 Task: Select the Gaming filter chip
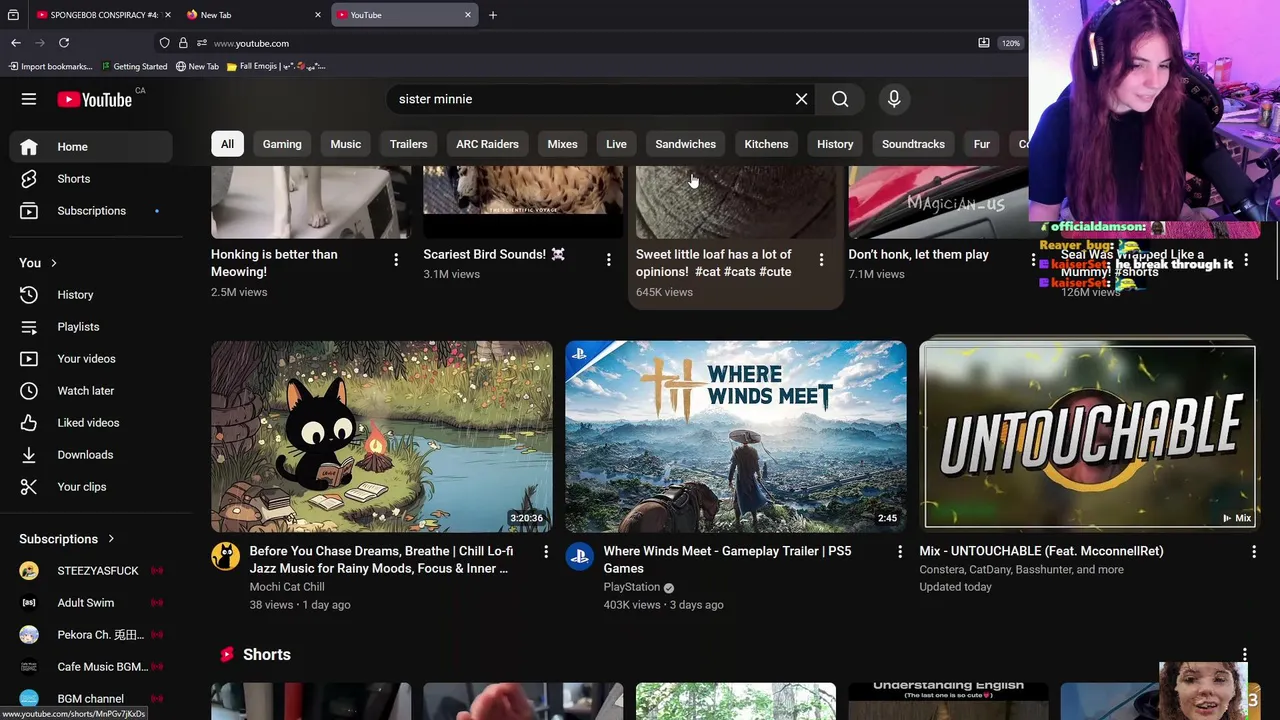[x=282, y=144]
